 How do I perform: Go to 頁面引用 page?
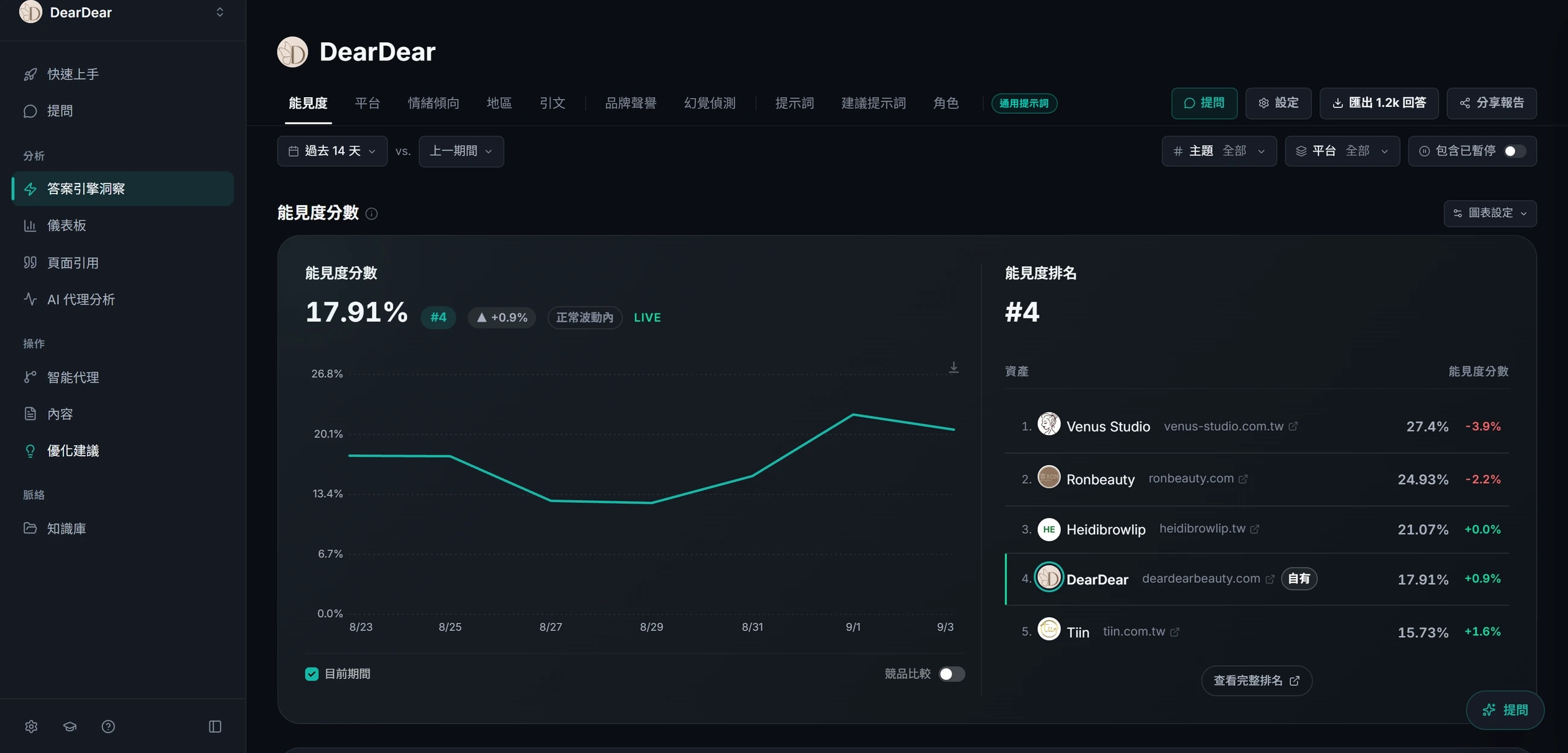click(122, 262)
